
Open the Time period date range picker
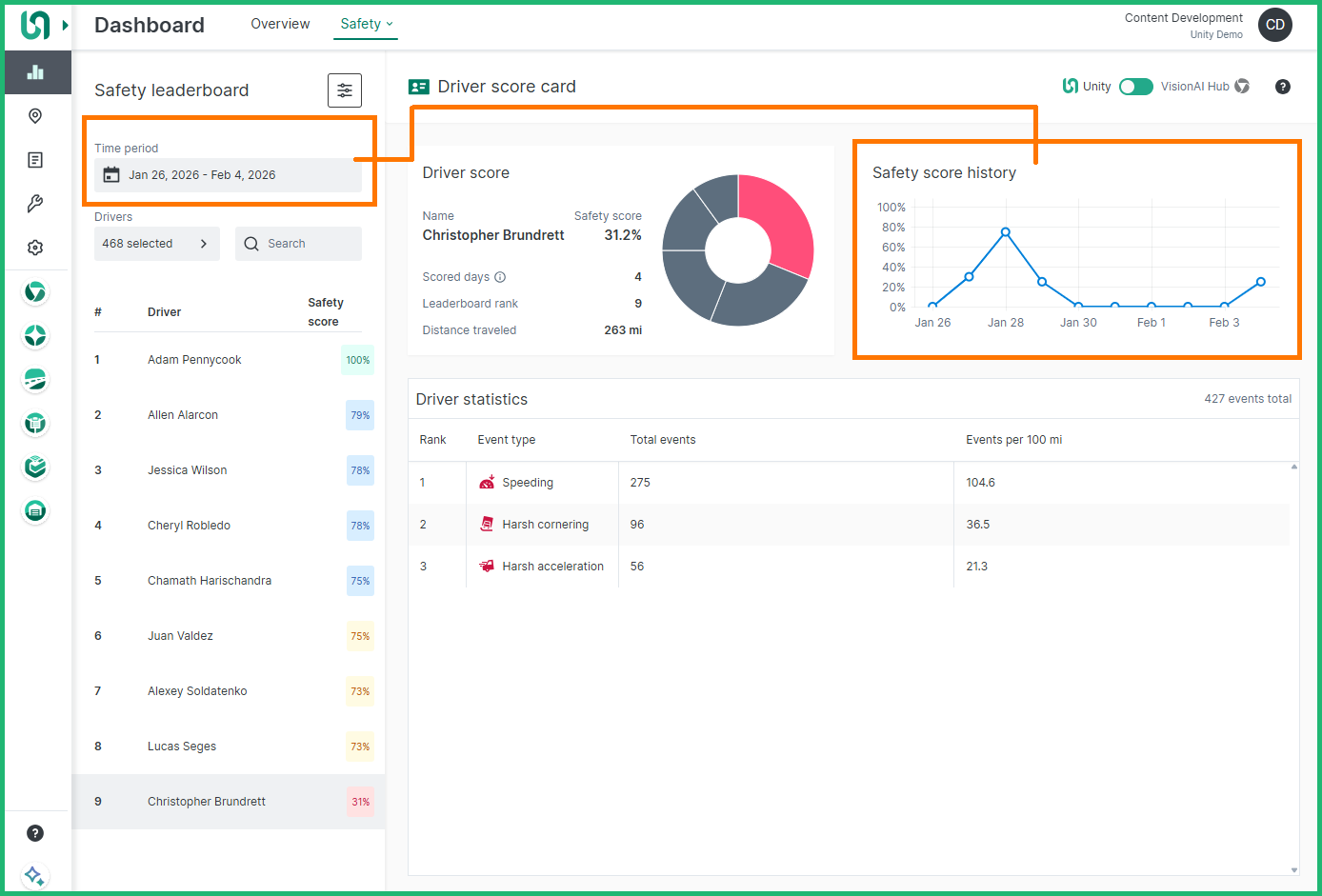228,175
